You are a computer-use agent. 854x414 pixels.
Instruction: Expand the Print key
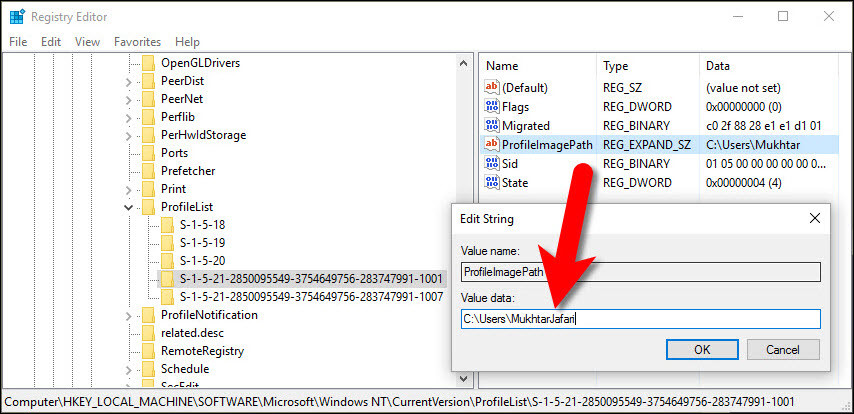point(129,190)
